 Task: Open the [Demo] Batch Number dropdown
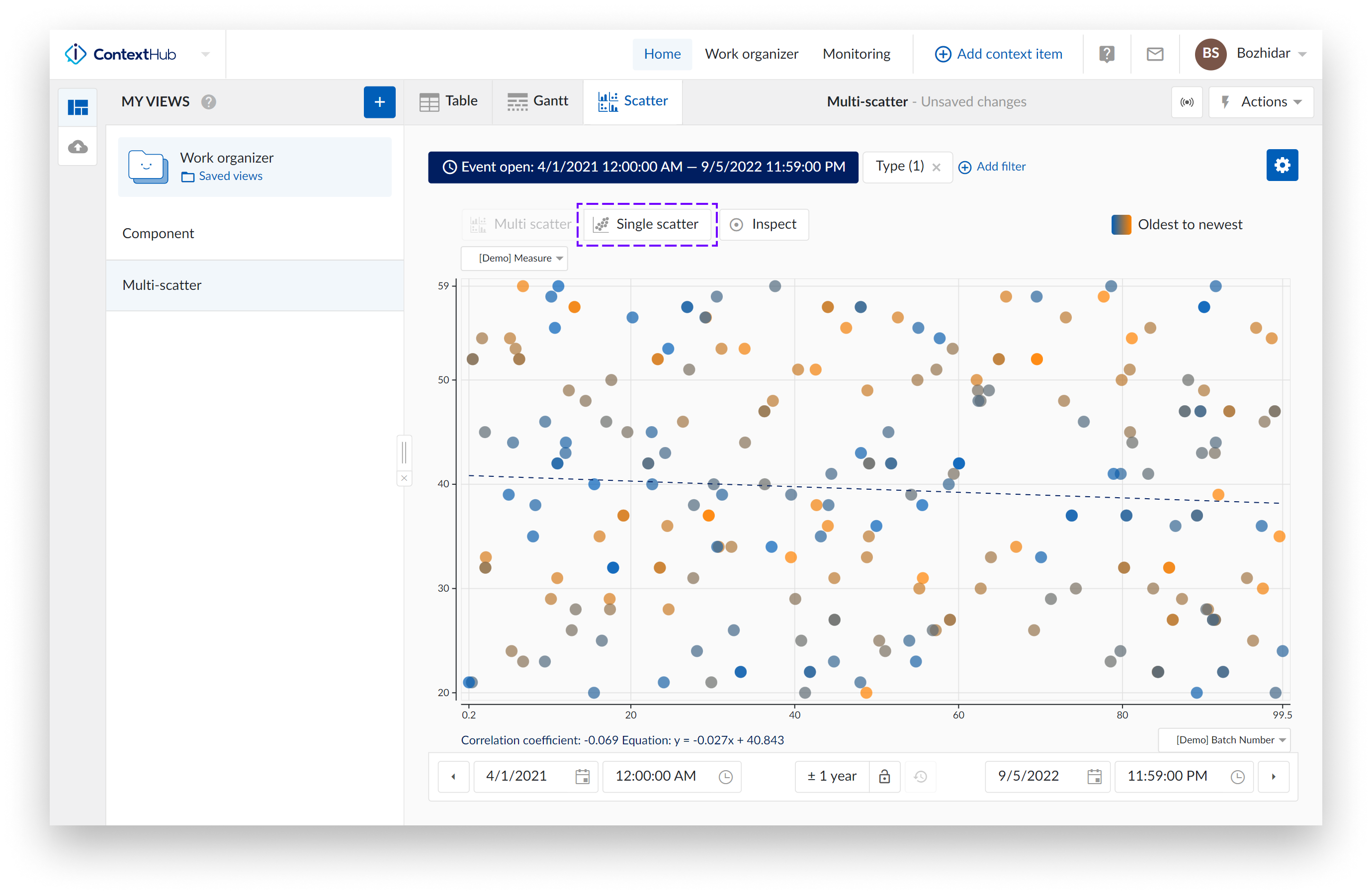pyautogui.click(x=1223, y=740)
